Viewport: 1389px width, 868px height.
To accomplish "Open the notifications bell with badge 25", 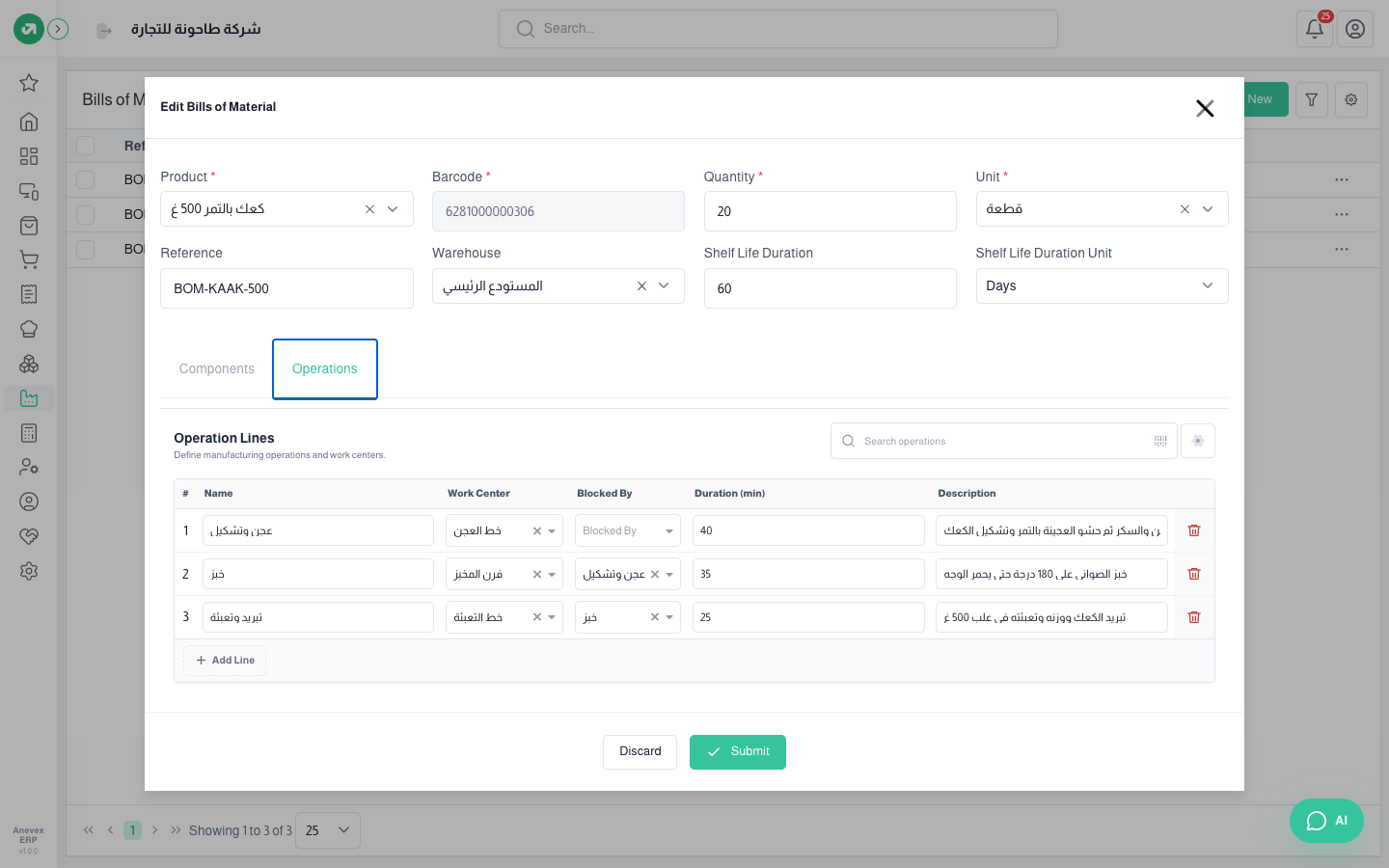I will tap(1315, 29).
